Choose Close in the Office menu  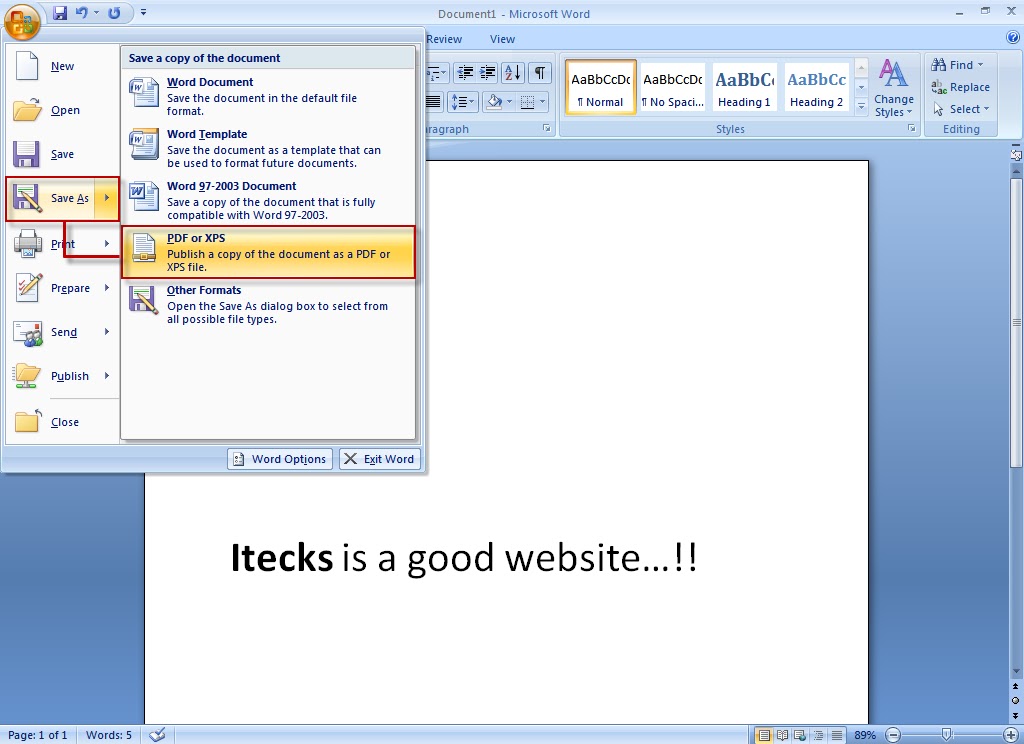tap(62, 422)
